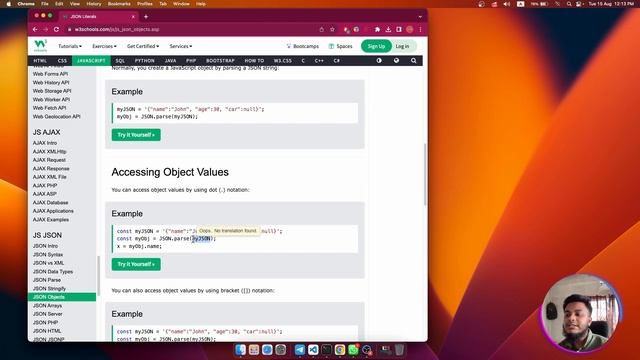Screen dimensions: 640x360
Task: Open the Chrome three-dot menu
Action: click(420, 29)
